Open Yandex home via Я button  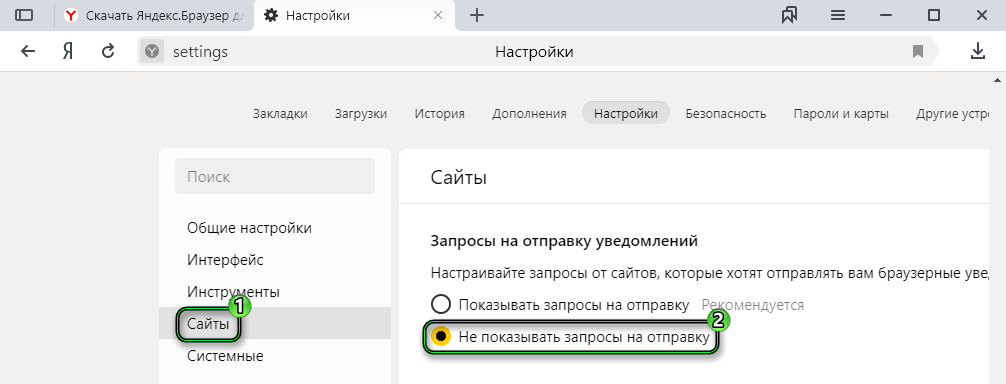point(67,51)
